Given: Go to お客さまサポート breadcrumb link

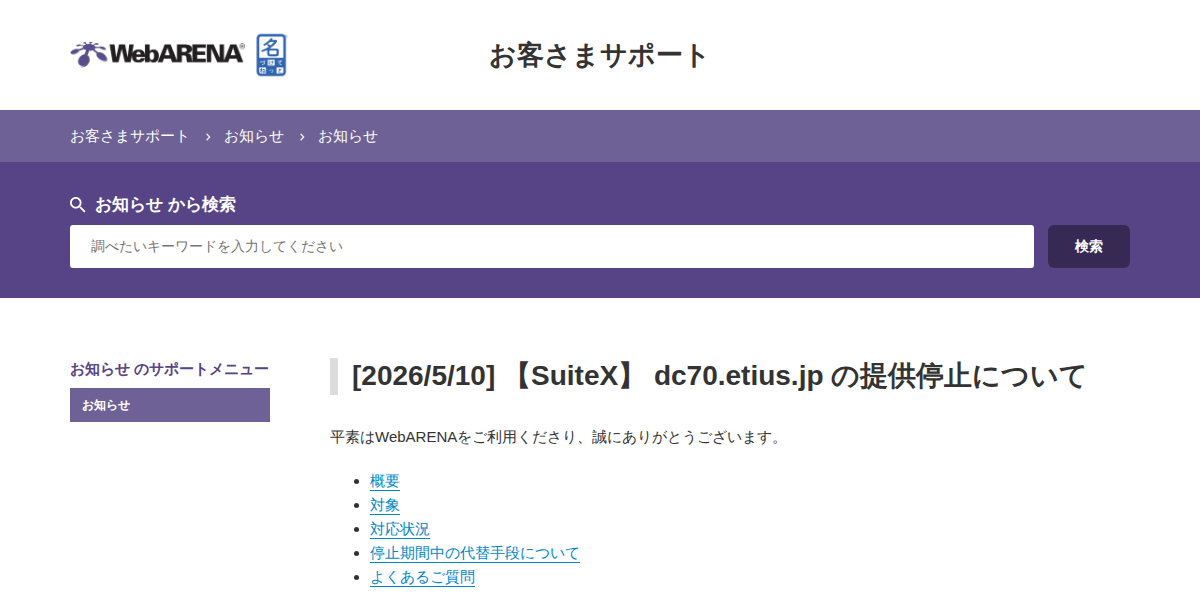Looking at the screenshot, I should 129,136.
